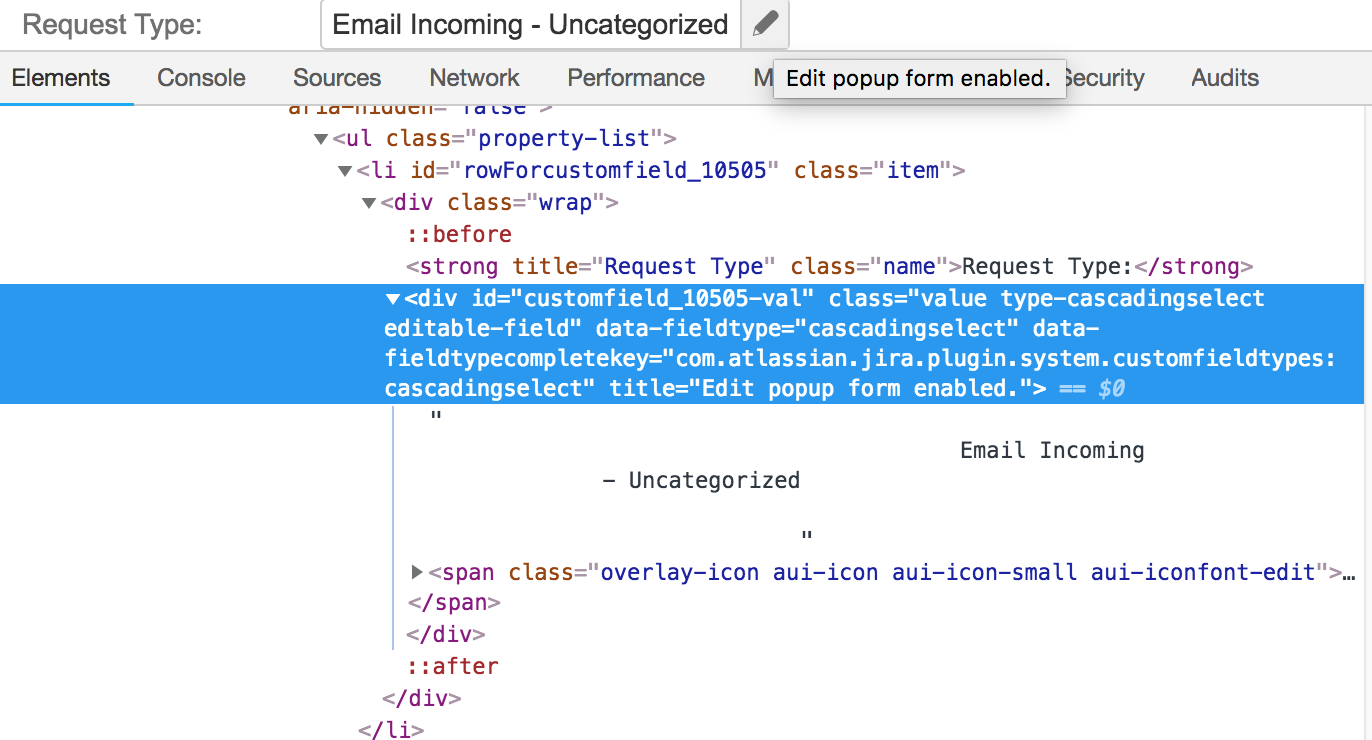Select the closing li tag in the tree

[x=392, y=730]
